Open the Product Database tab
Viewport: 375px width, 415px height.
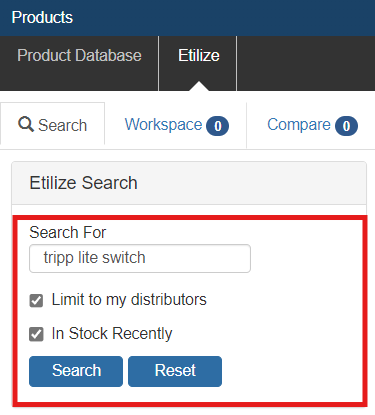(79, 55)
